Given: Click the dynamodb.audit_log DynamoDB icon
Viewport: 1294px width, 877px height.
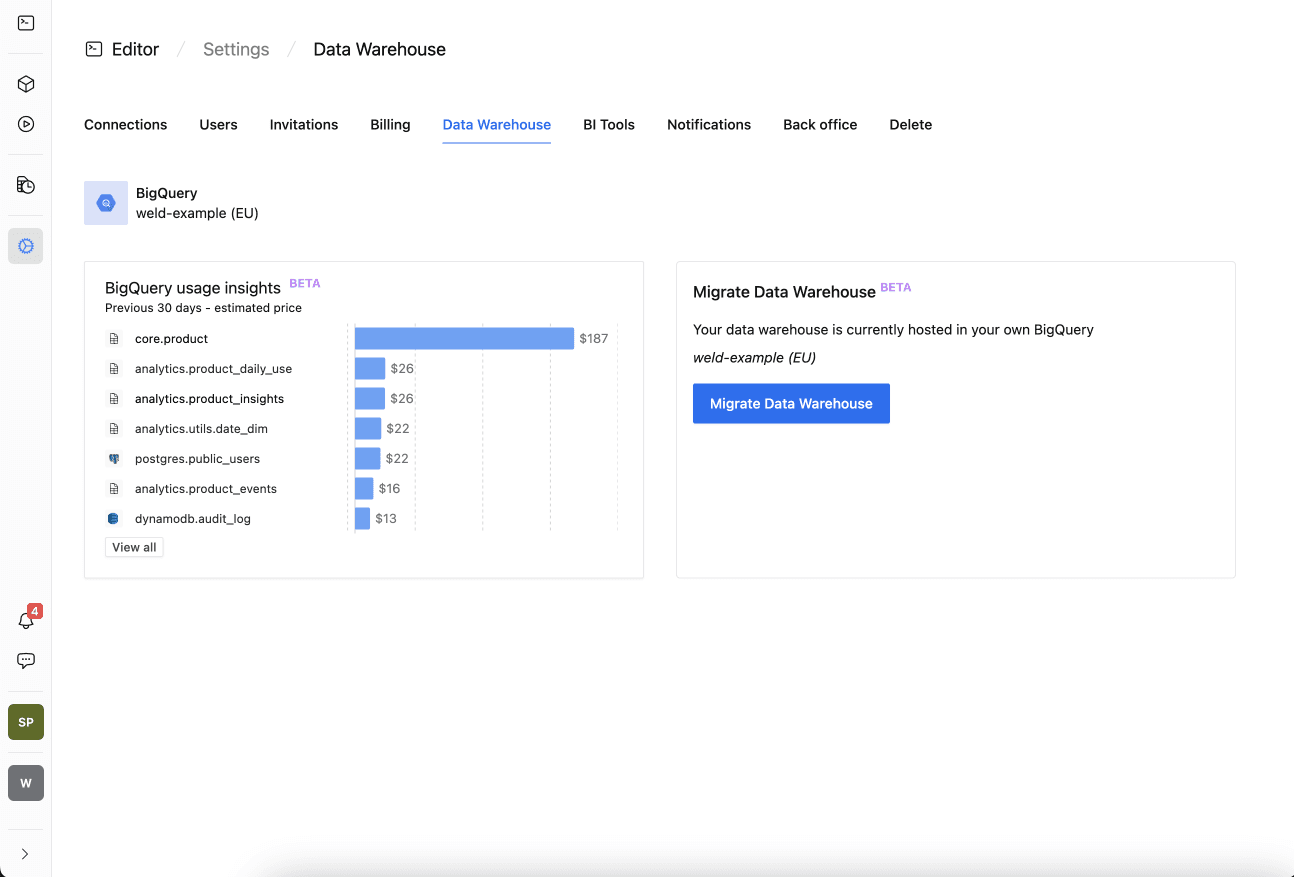Looking at the screenshot, I should (x=113, y=519).
